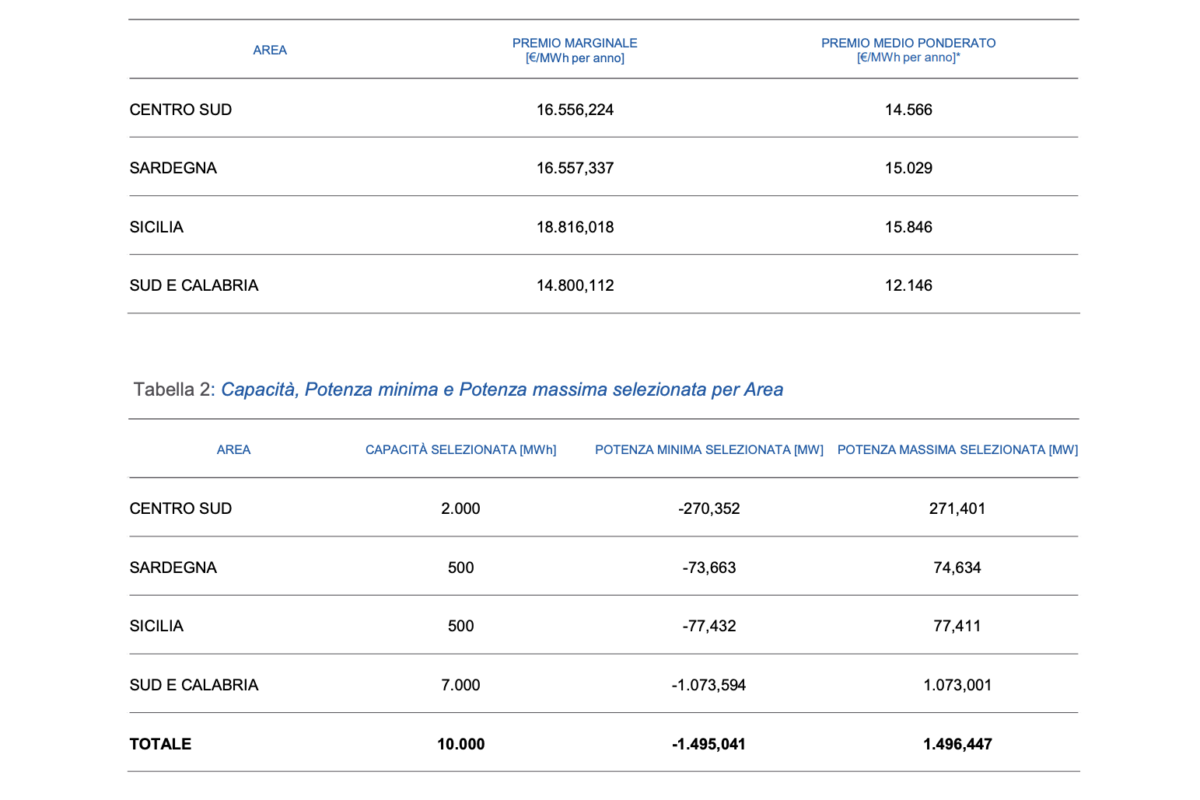Click the 12.146 weighted premium value

[908, 286]
